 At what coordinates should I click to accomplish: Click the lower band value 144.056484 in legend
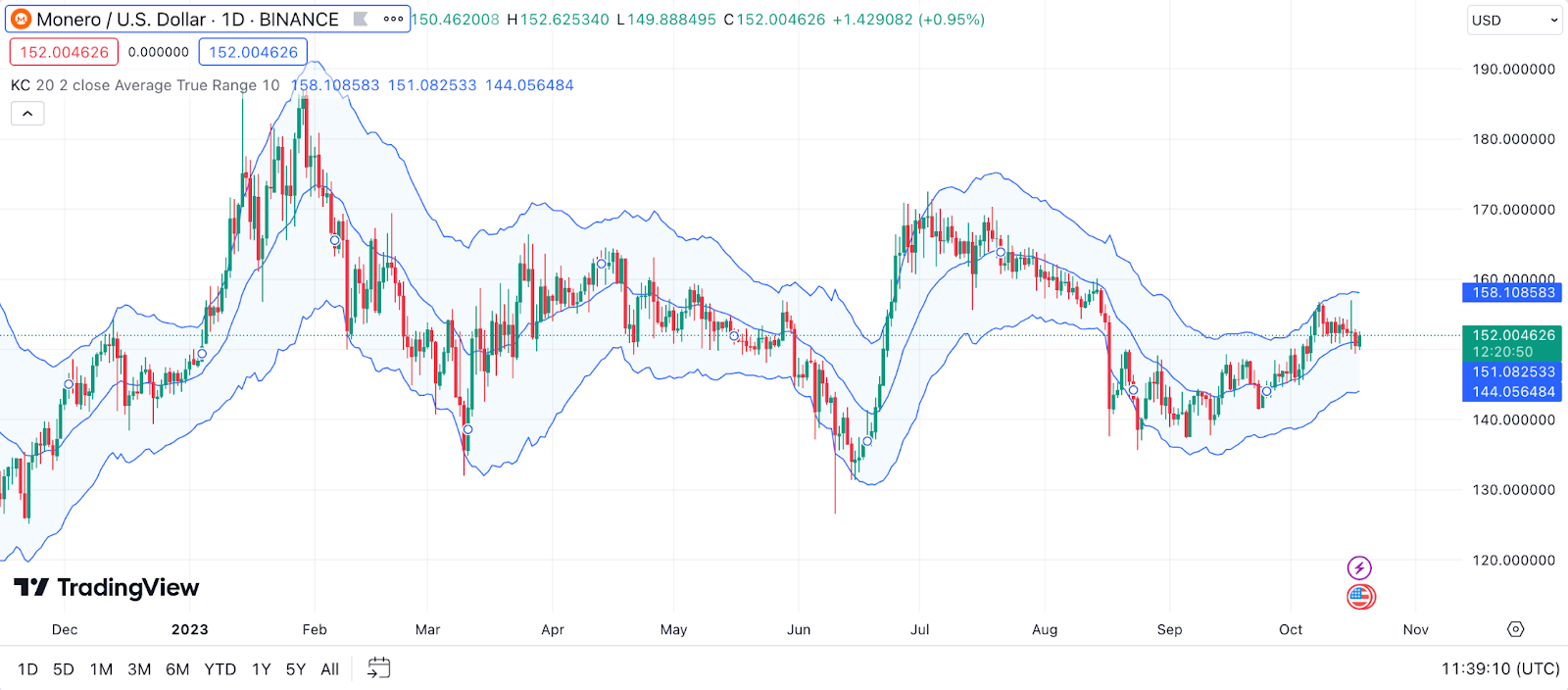[x=529, y=85]
